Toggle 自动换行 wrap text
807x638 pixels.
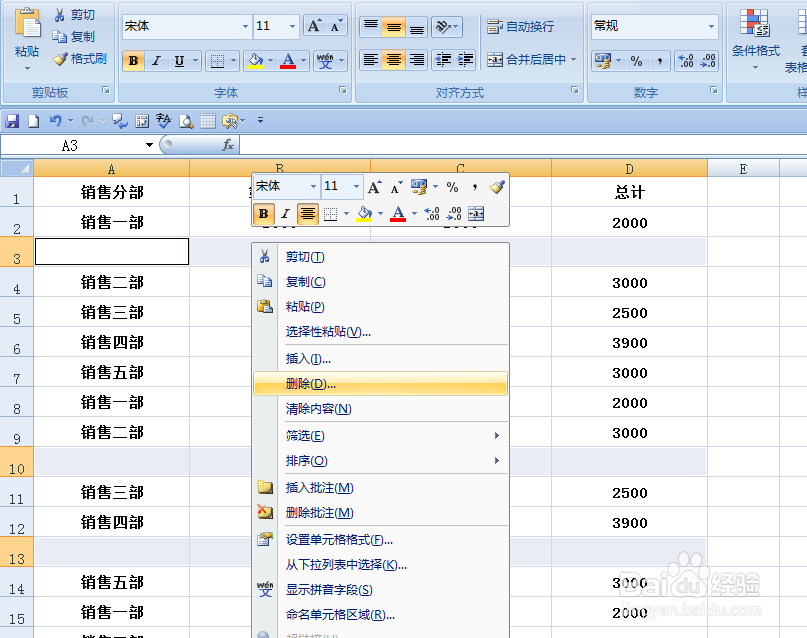click(528, 27)
